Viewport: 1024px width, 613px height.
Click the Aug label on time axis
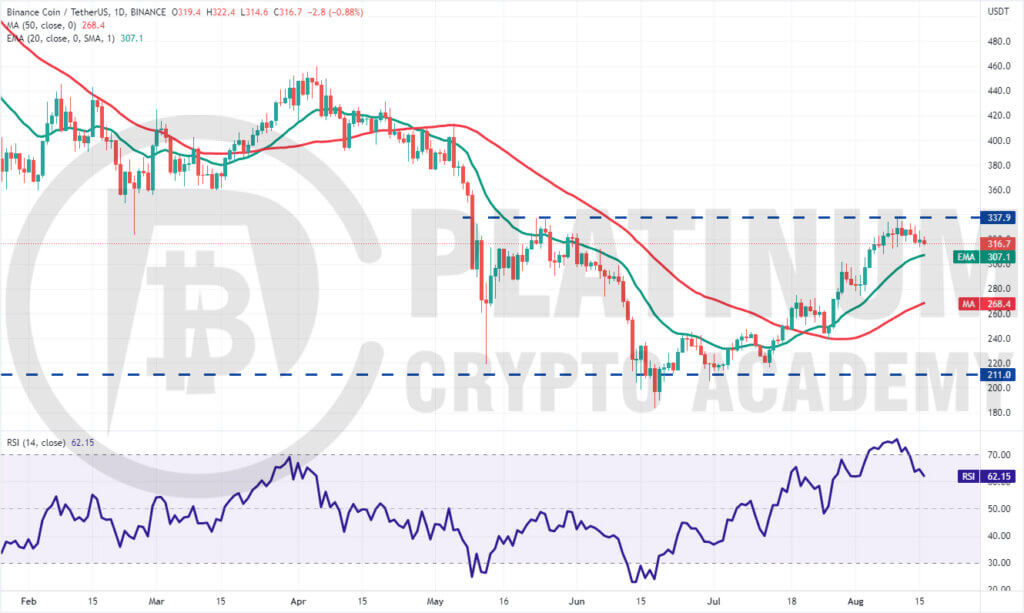coord(856,601)
